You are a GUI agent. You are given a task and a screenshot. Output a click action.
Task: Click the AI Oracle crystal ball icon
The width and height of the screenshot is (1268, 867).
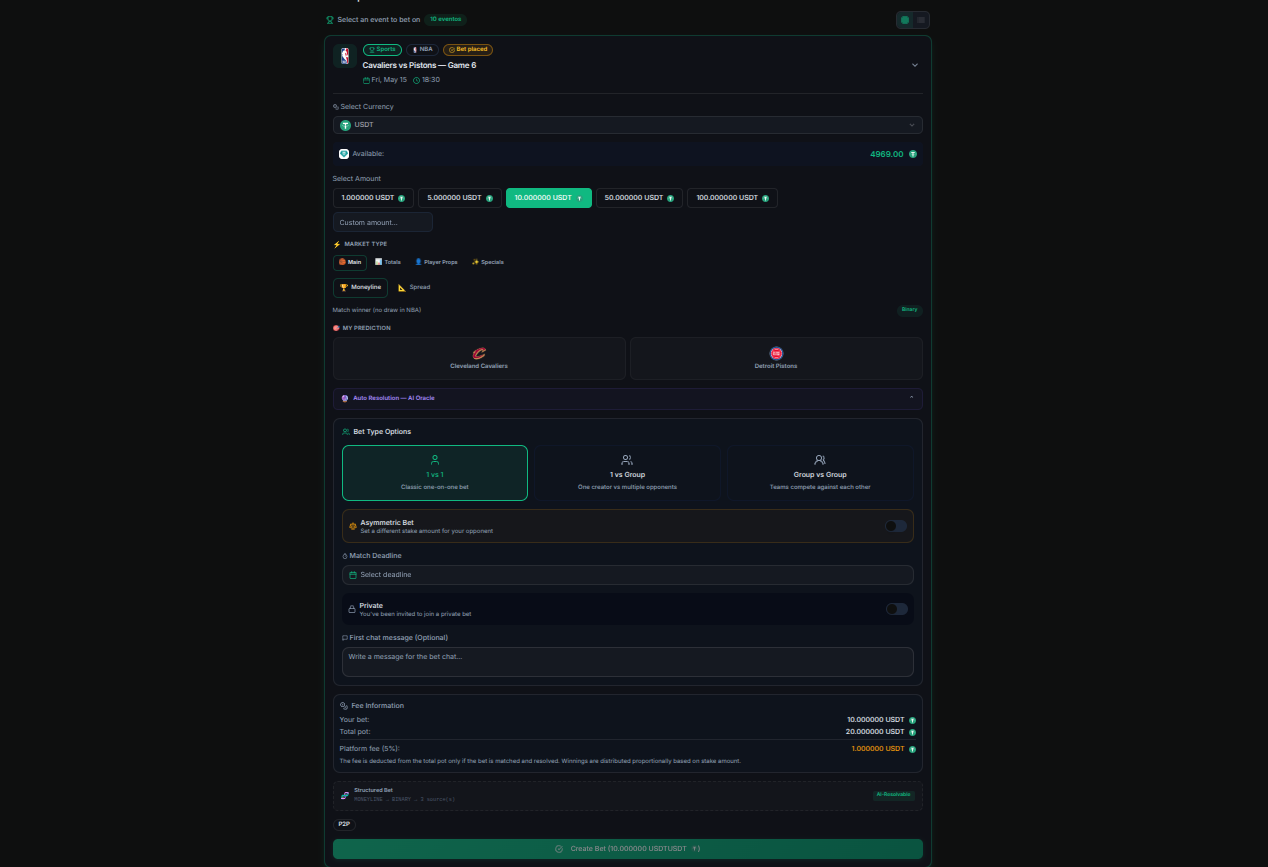[345, 398]
